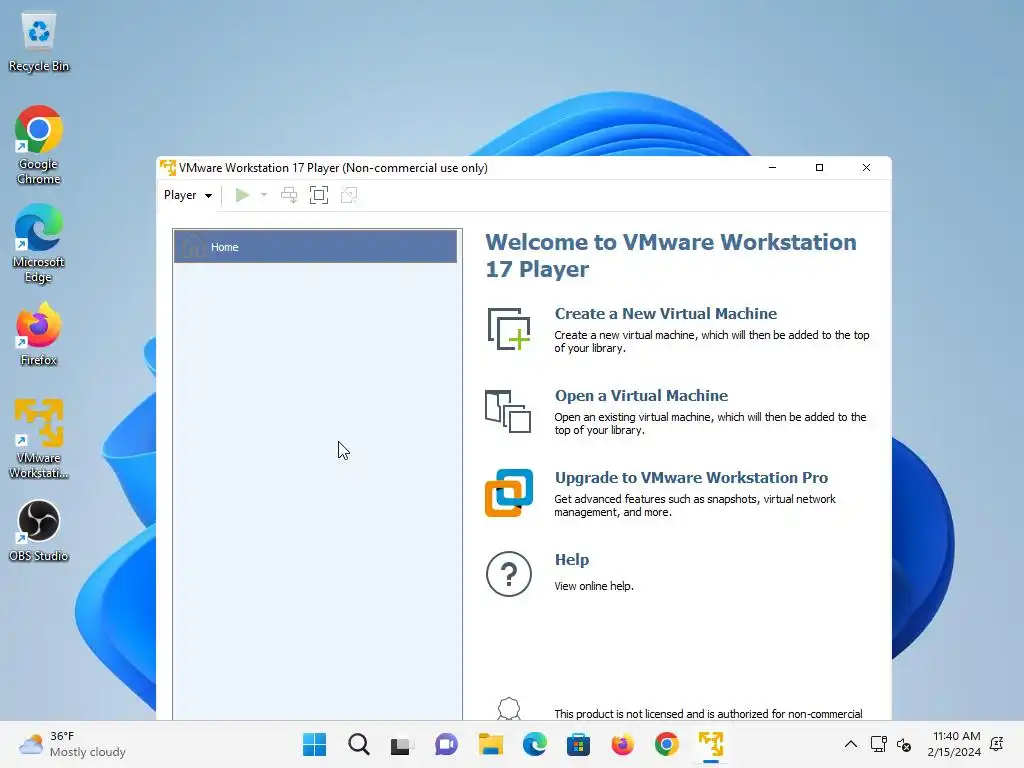1024x768 pixels.
Task: Click the muted volume tray icon
Action: [x=904, y=744]
